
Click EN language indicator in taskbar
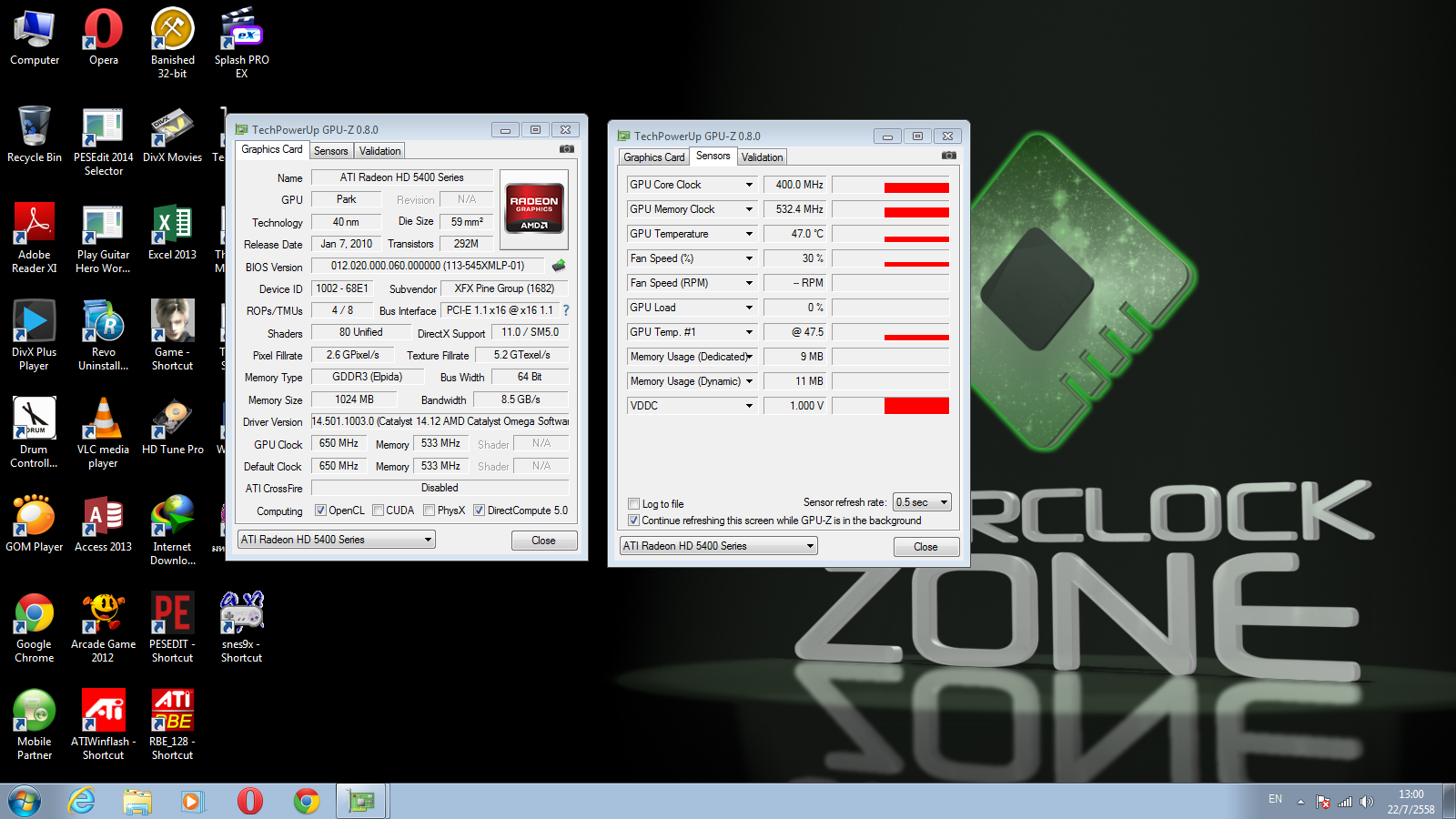(1275, 799)
